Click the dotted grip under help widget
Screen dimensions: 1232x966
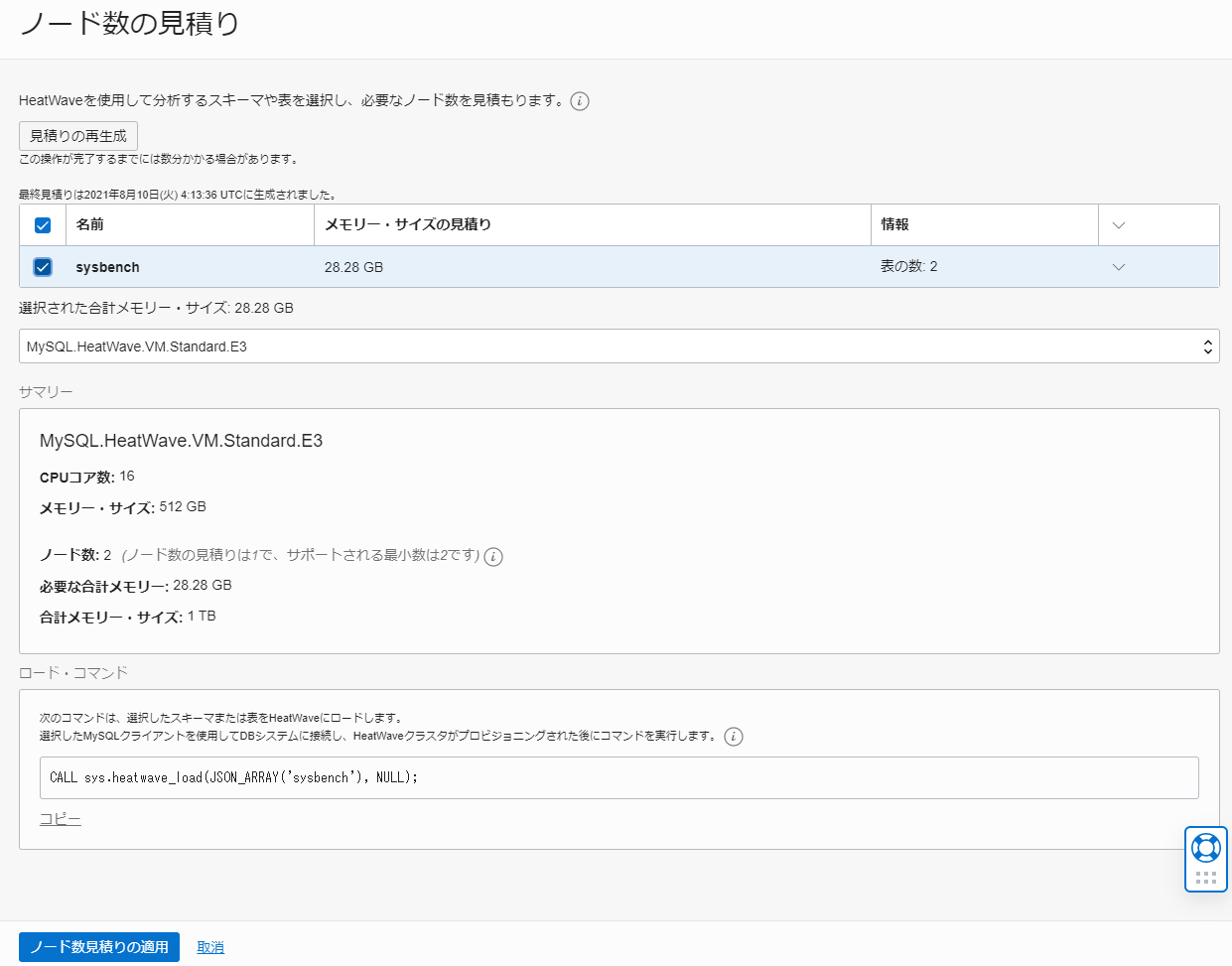1206,878
